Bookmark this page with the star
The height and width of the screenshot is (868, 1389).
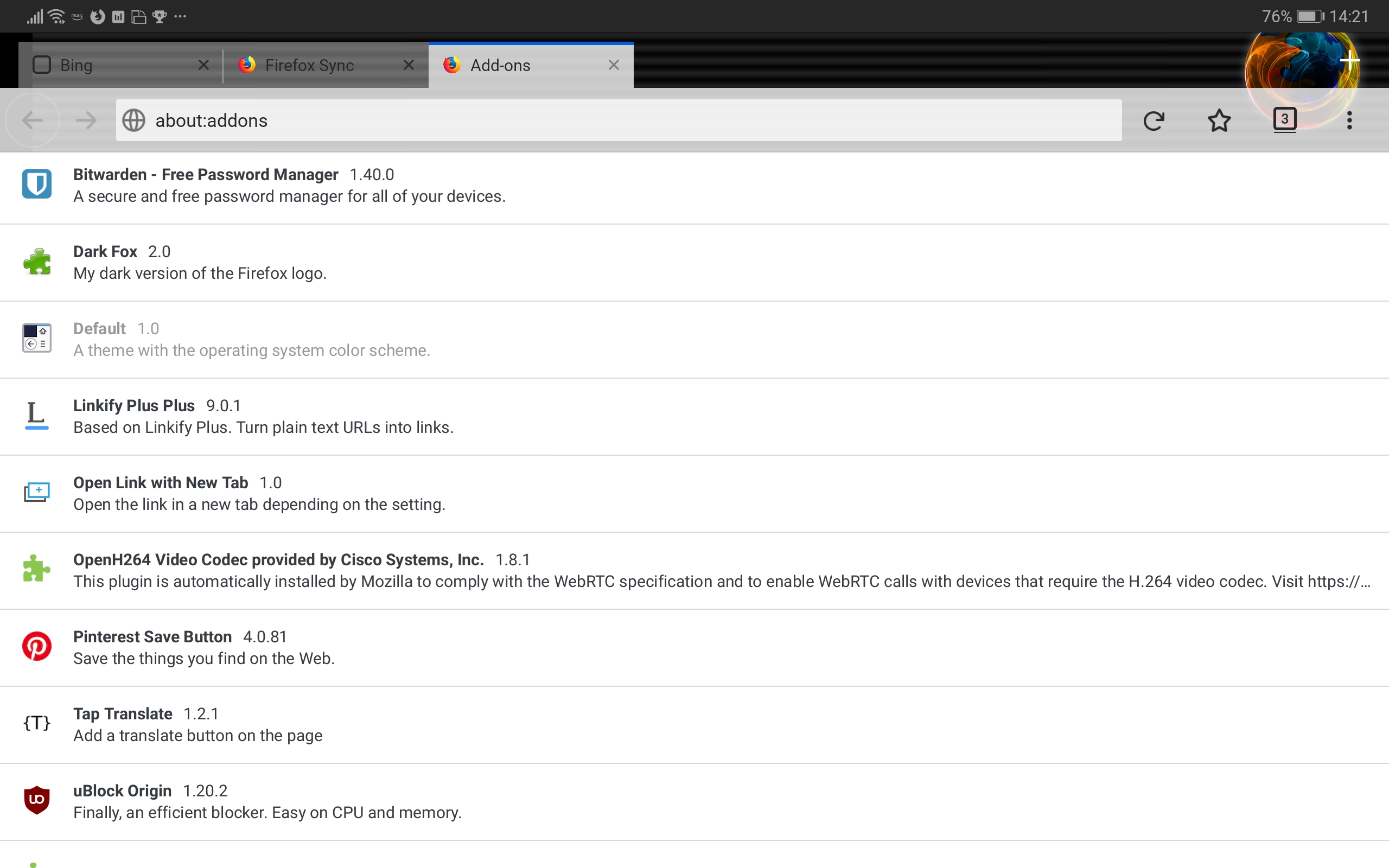[1219, 120]
